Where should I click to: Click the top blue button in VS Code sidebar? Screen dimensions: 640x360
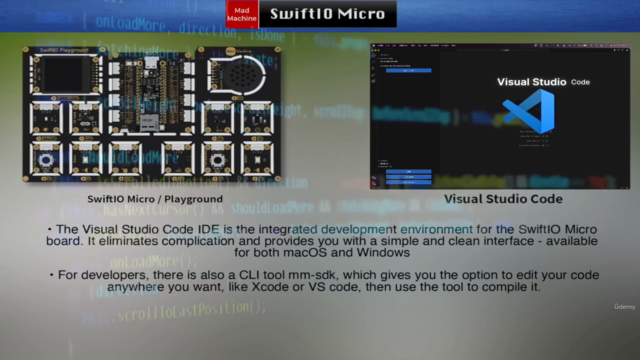(x=409, y=71)
